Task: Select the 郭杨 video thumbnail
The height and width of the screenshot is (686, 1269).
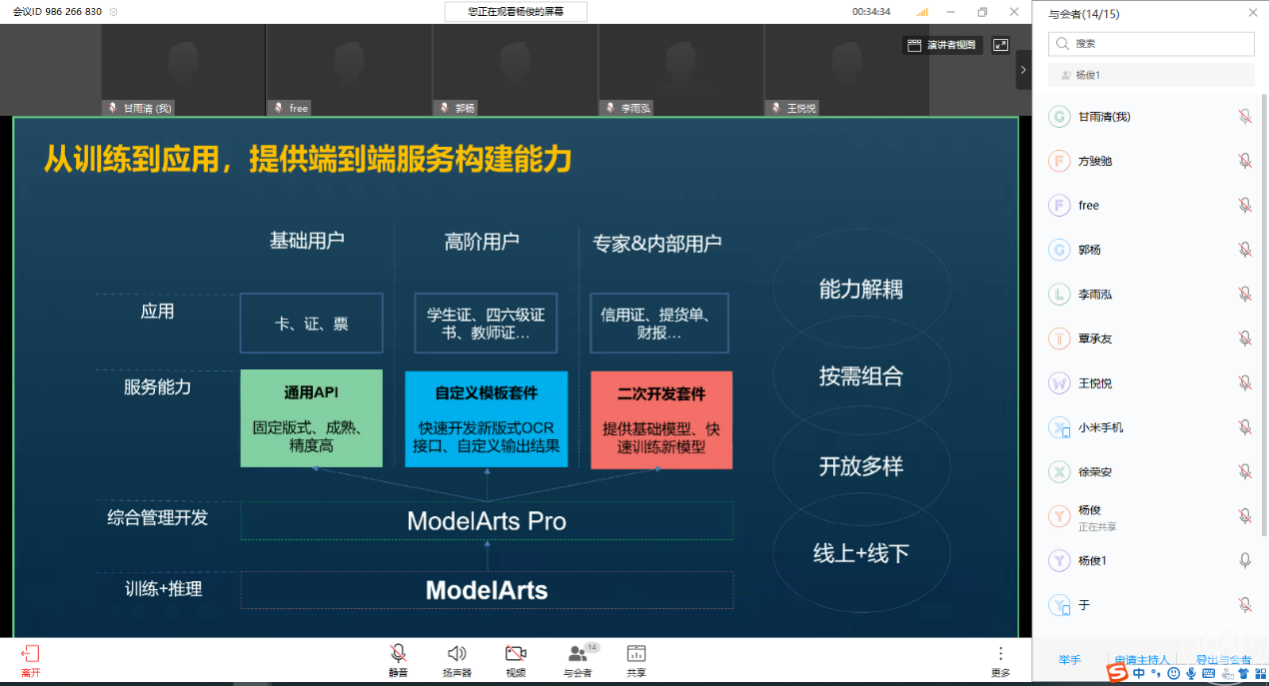Action: [x=515, y=70]
